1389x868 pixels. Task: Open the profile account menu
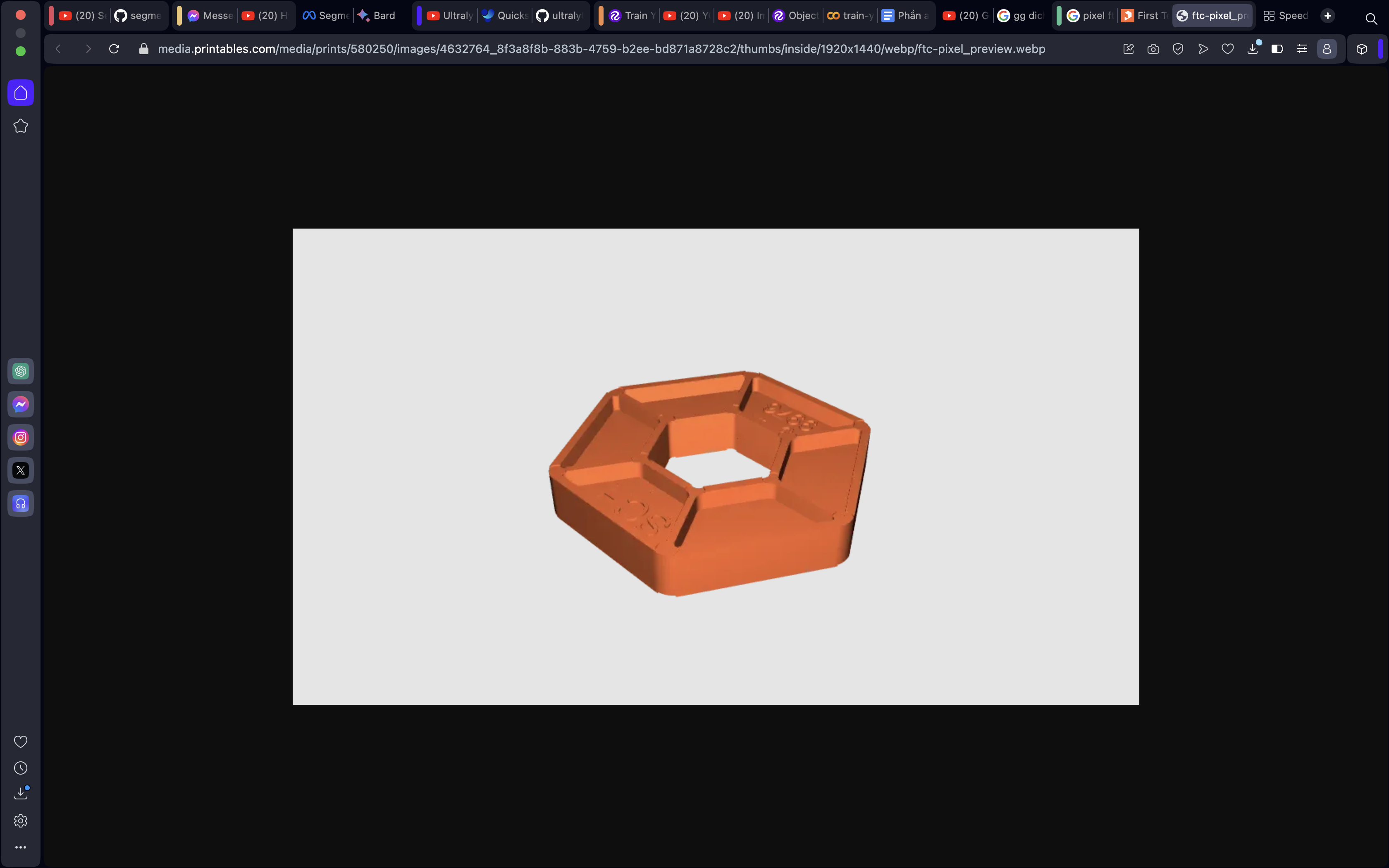[x=1327, y=49]
